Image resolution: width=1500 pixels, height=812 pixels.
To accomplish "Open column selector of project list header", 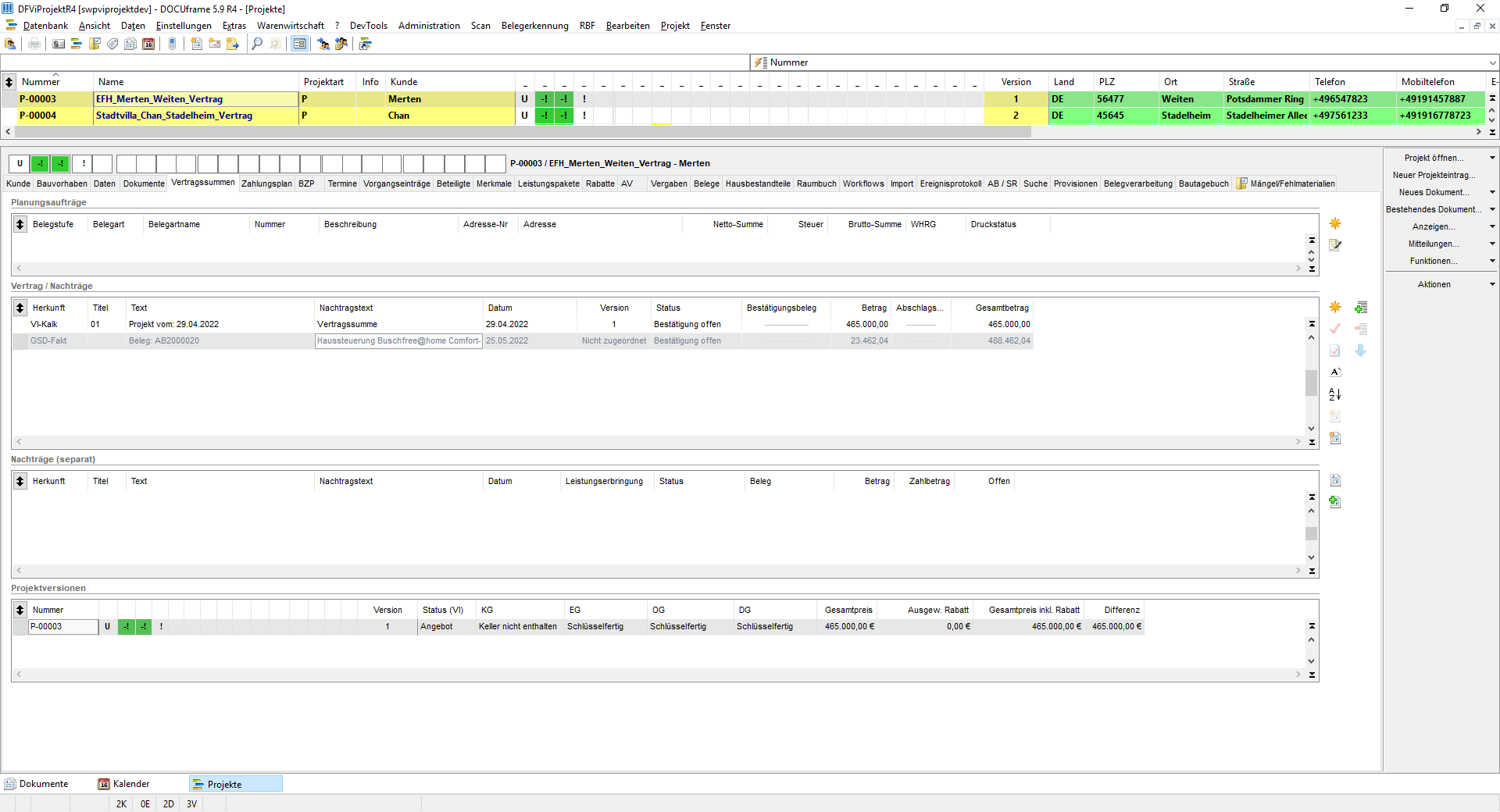I will point(9,82).
